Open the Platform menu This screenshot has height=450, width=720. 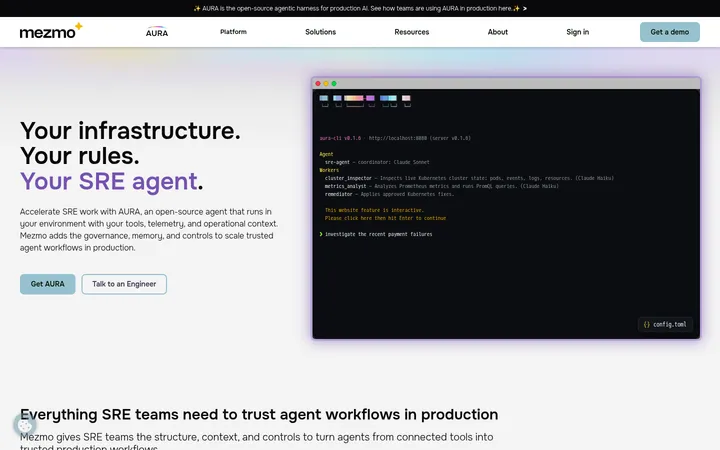pyautogui.click(x=233, y=32)
